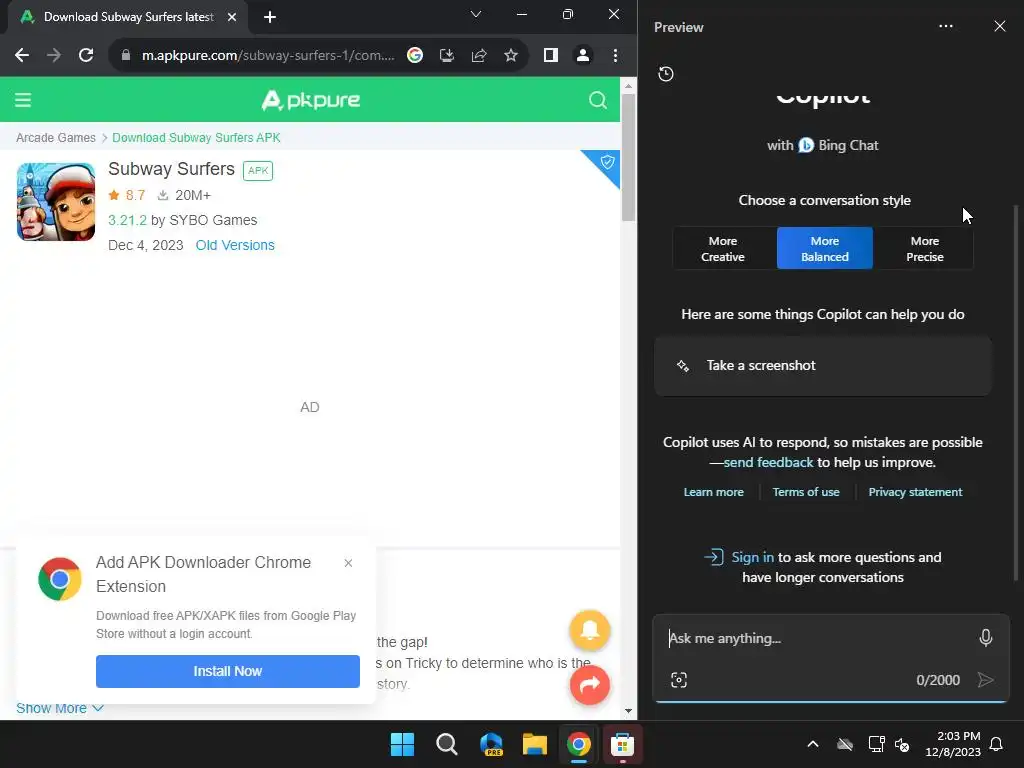Click the add screenshot icon below the input

click(x=679, y=680)
